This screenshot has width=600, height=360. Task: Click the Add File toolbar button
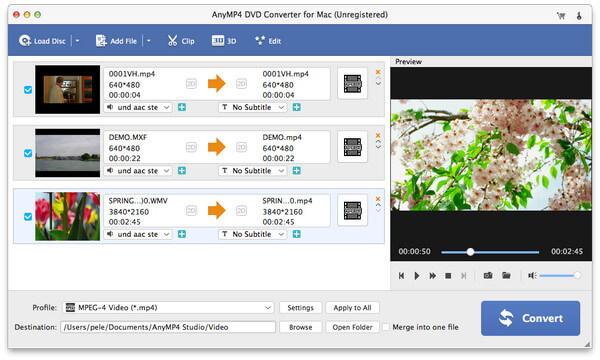(x=116, y=41)
